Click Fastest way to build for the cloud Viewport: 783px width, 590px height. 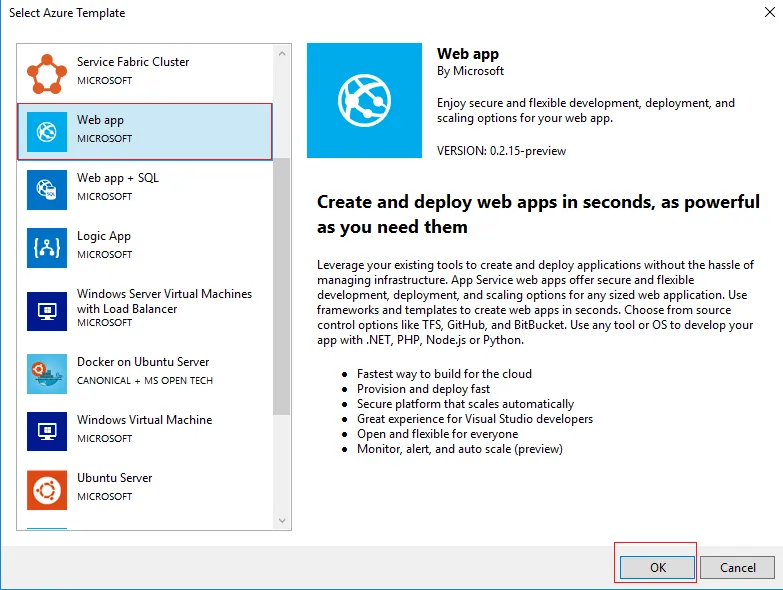444,374
